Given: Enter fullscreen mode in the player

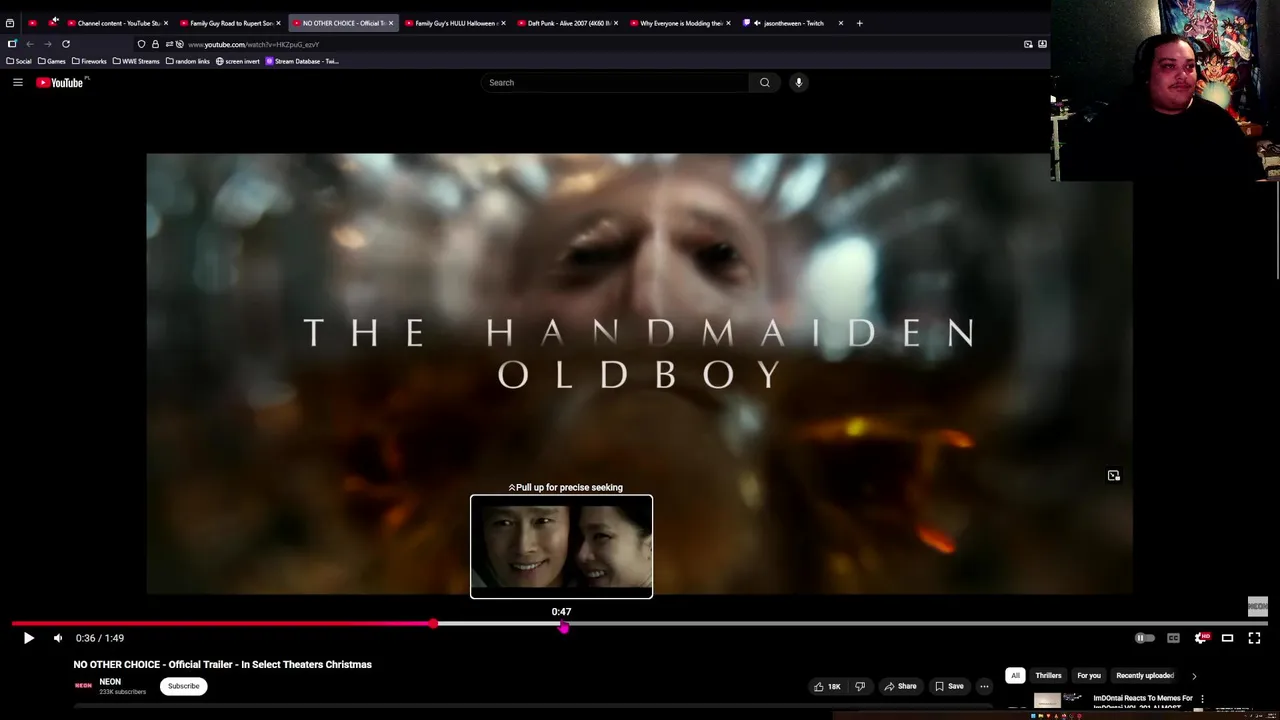Looking at the screenshot, I should (x=1254, y=638).
